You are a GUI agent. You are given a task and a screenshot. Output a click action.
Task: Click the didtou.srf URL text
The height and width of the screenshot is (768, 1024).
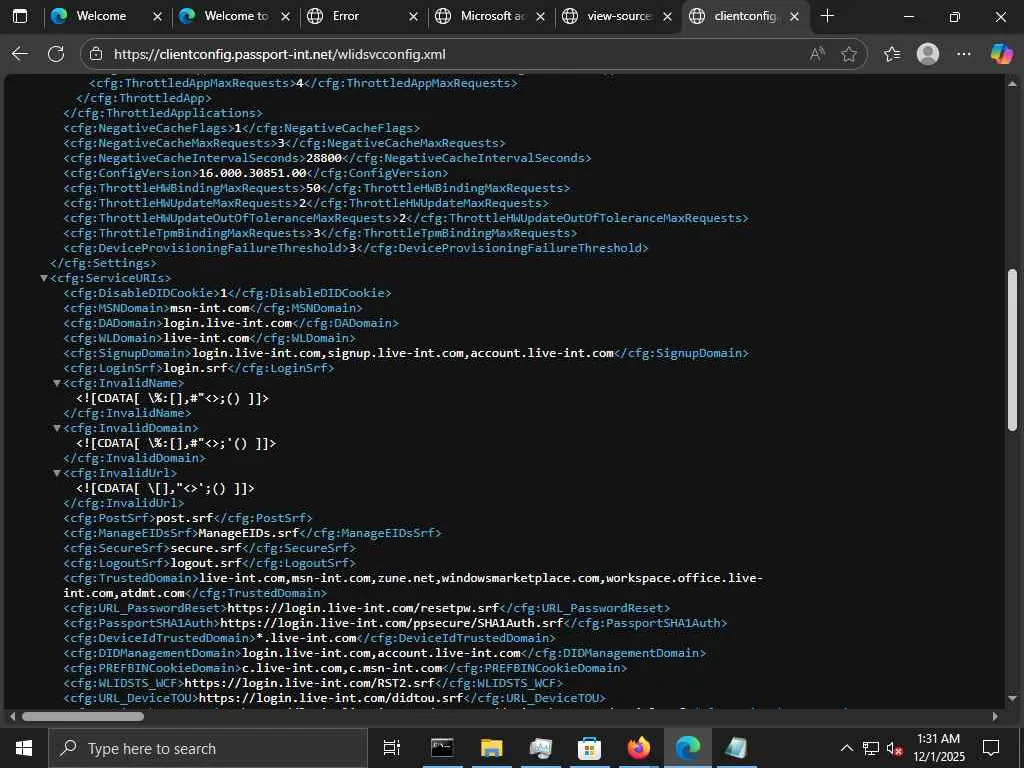331,698
